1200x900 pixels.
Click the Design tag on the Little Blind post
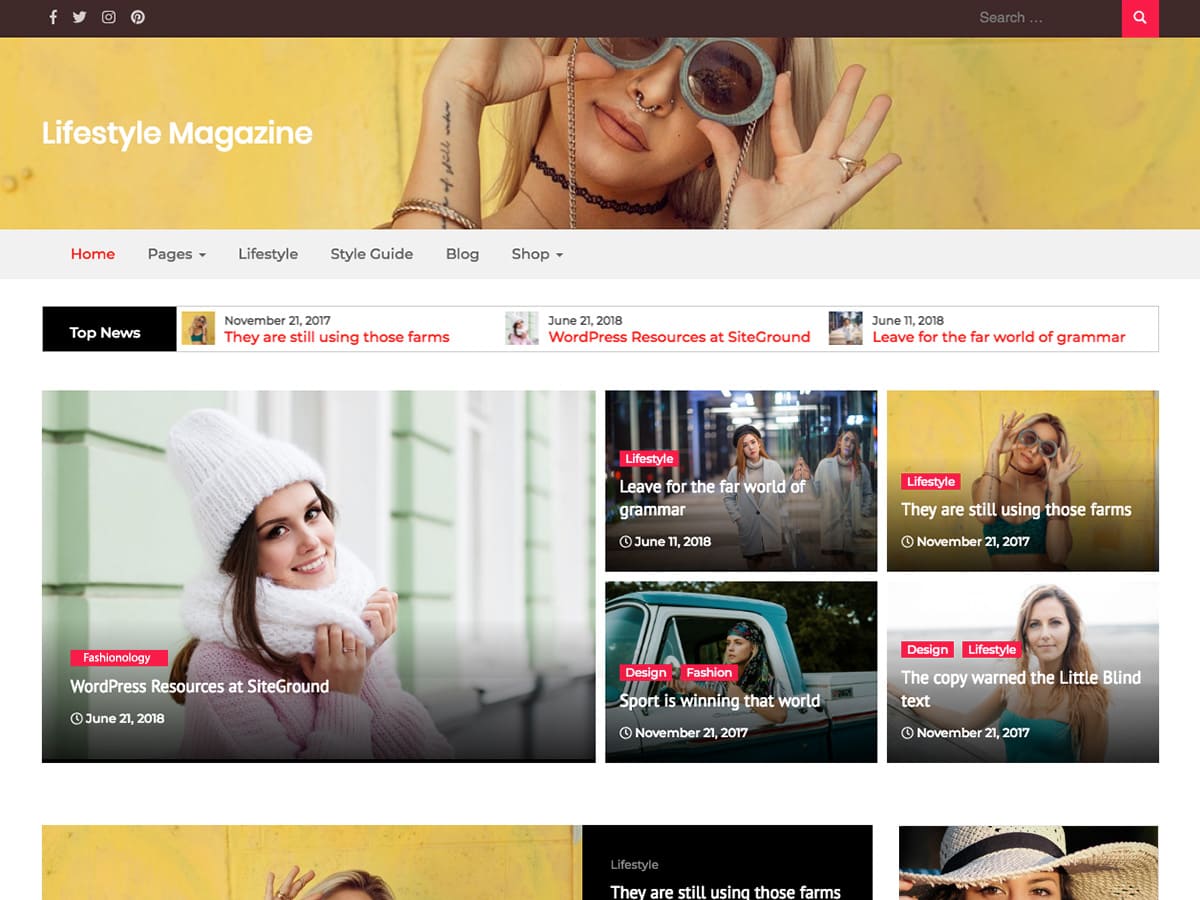point(927,649)
